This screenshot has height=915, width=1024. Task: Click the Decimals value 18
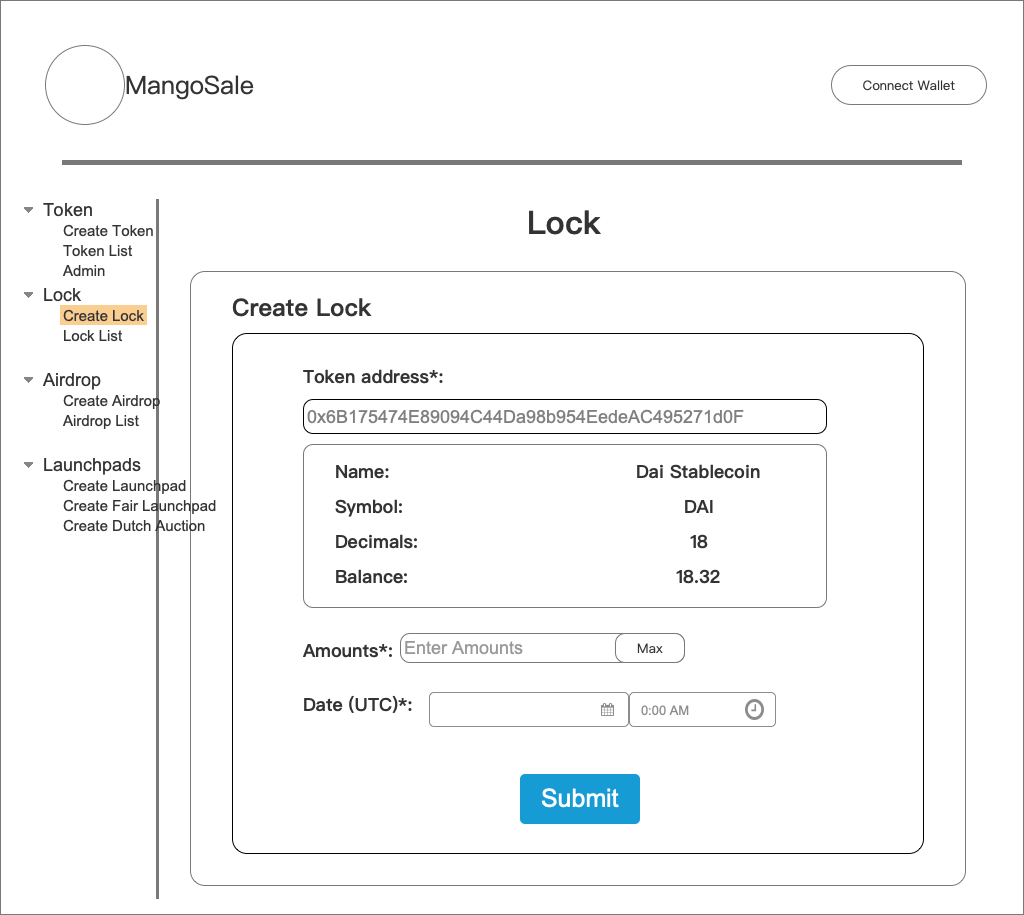point(698,542)
